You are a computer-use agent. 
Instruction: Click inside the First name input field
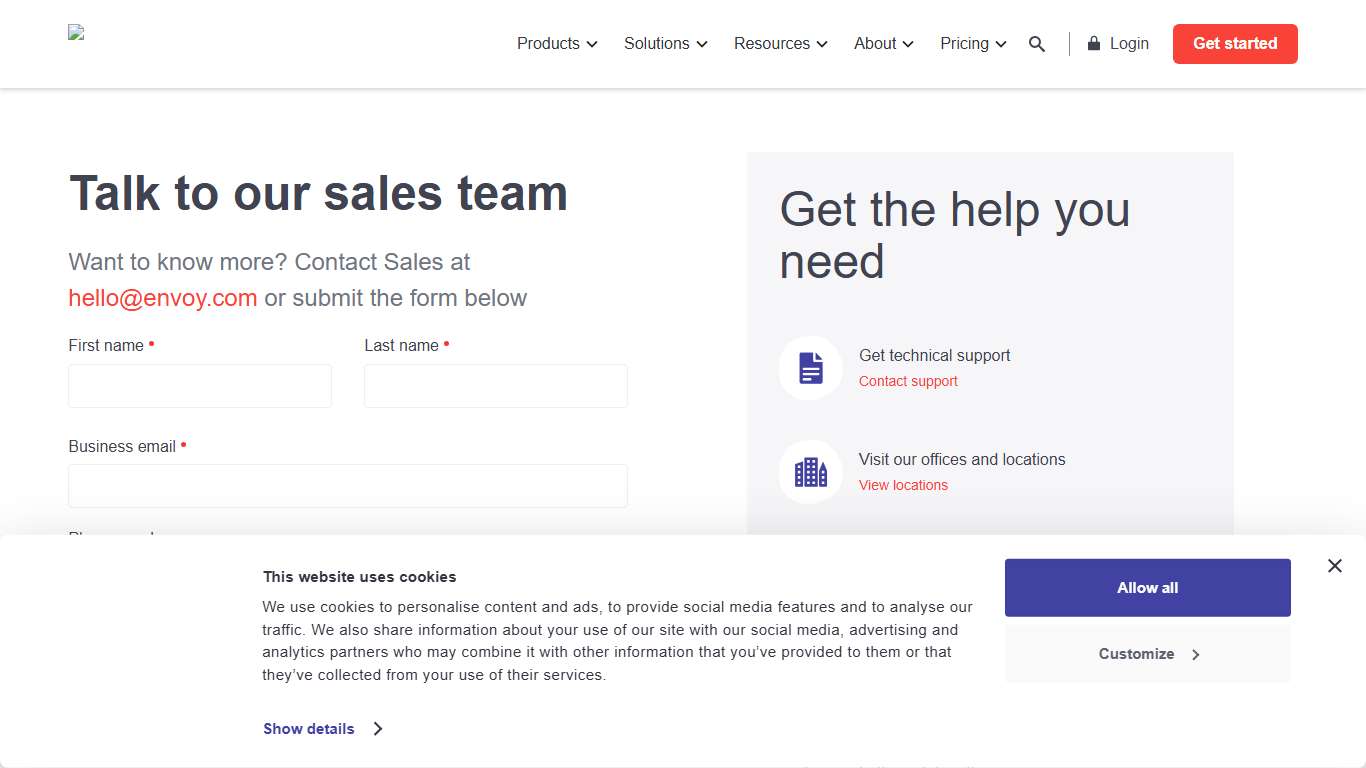(x=199, y=385)
